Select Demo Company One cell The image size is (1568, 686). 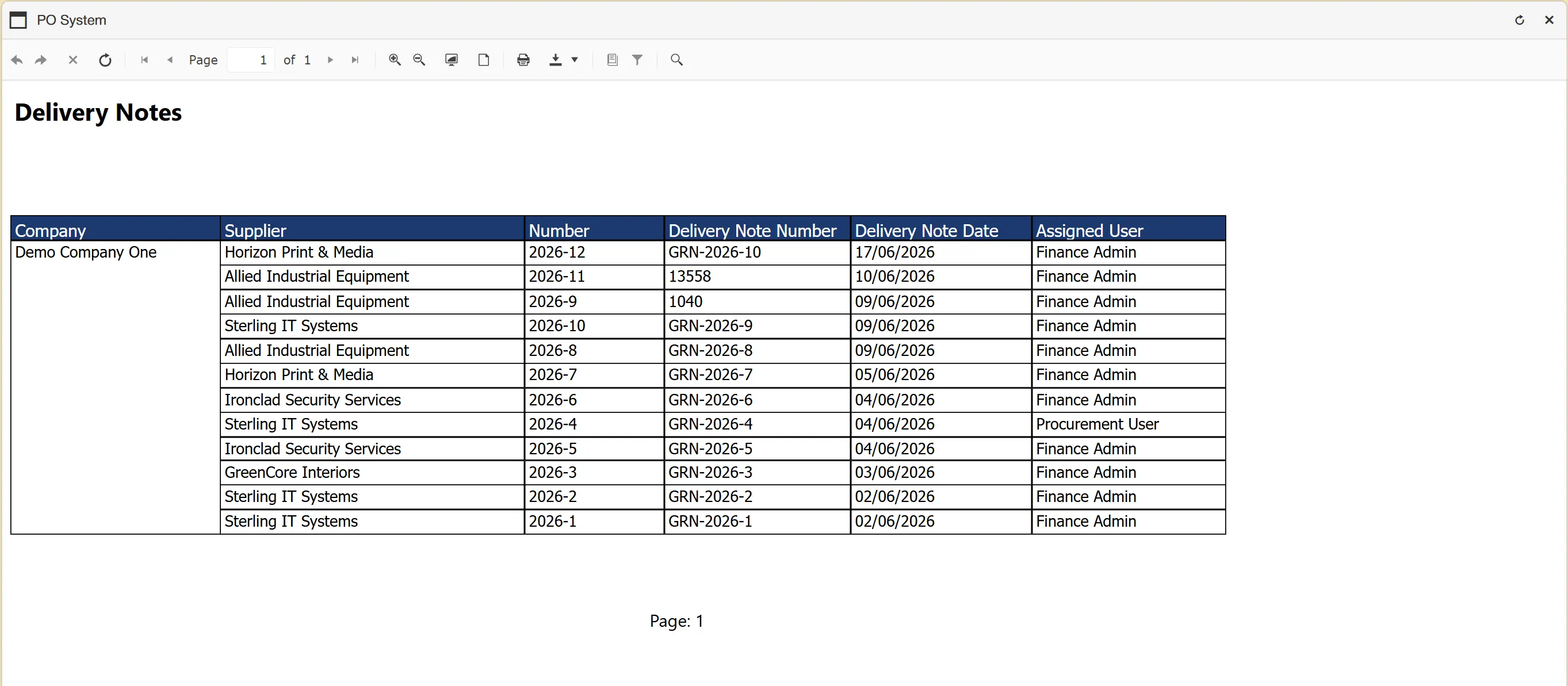(x=115, y=387)
